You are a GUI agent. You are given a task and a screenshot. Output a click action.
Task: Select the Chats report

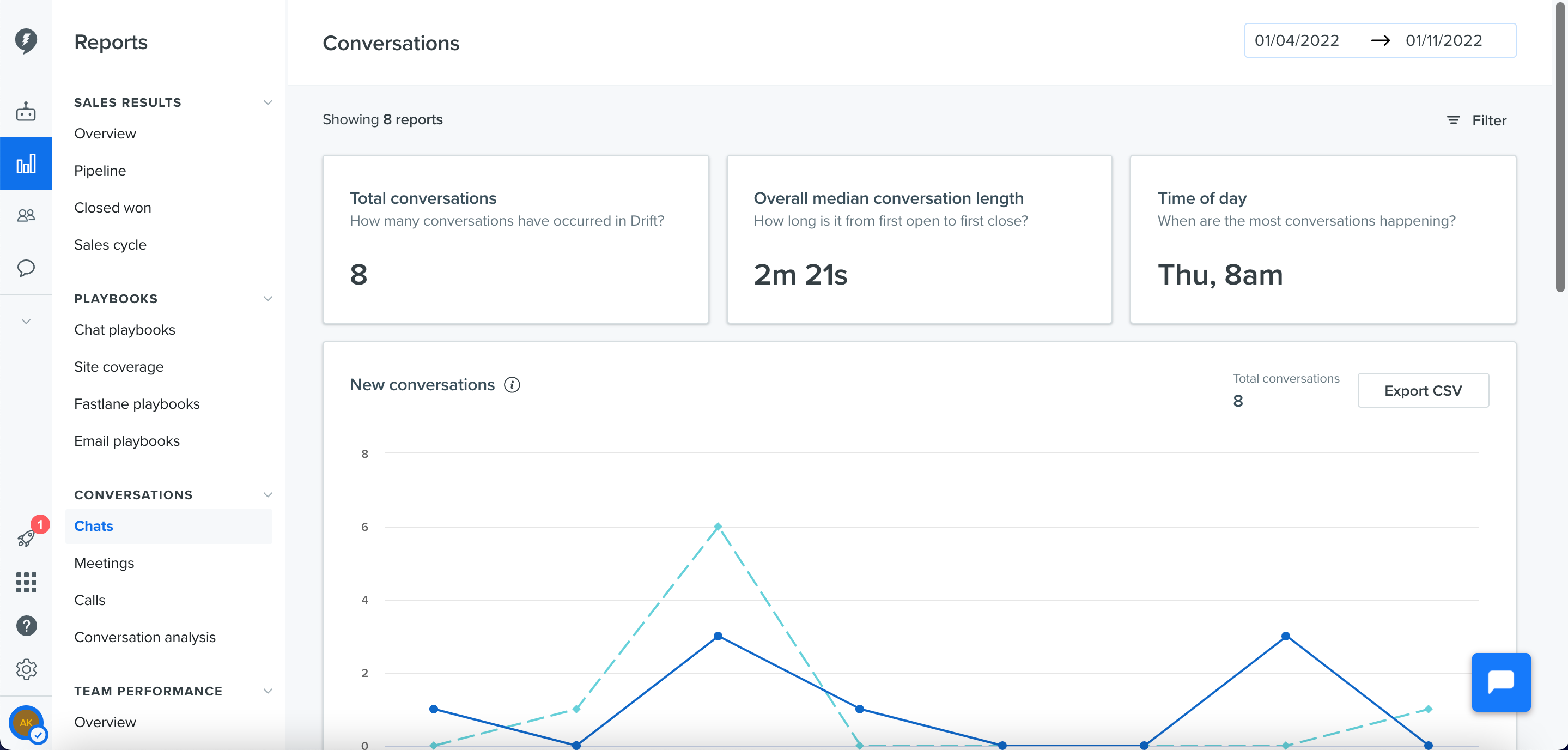(168, 526)
